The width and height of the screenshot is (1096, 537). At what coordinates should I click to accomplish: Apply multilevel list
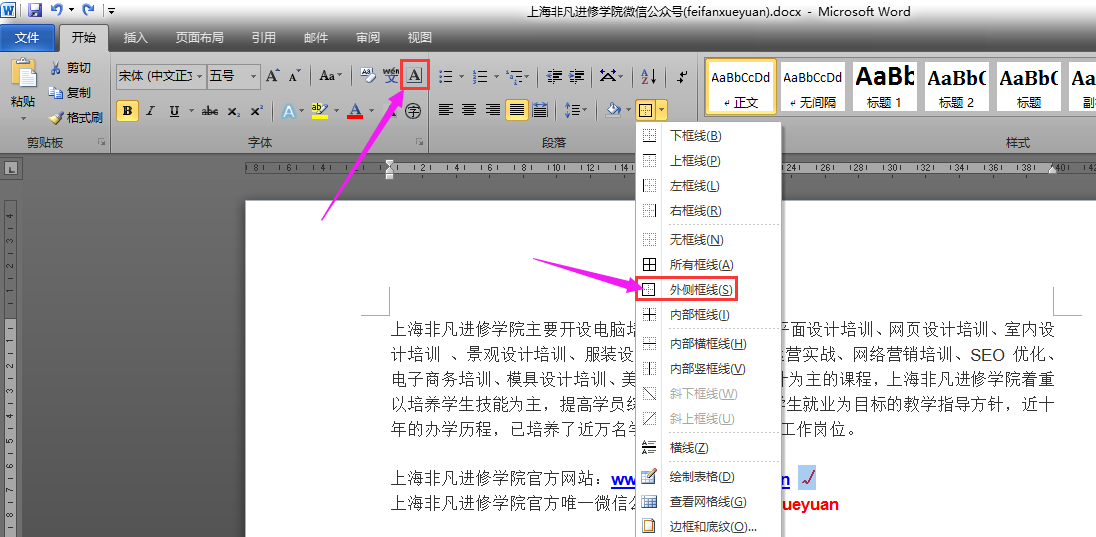click(514, 76)
